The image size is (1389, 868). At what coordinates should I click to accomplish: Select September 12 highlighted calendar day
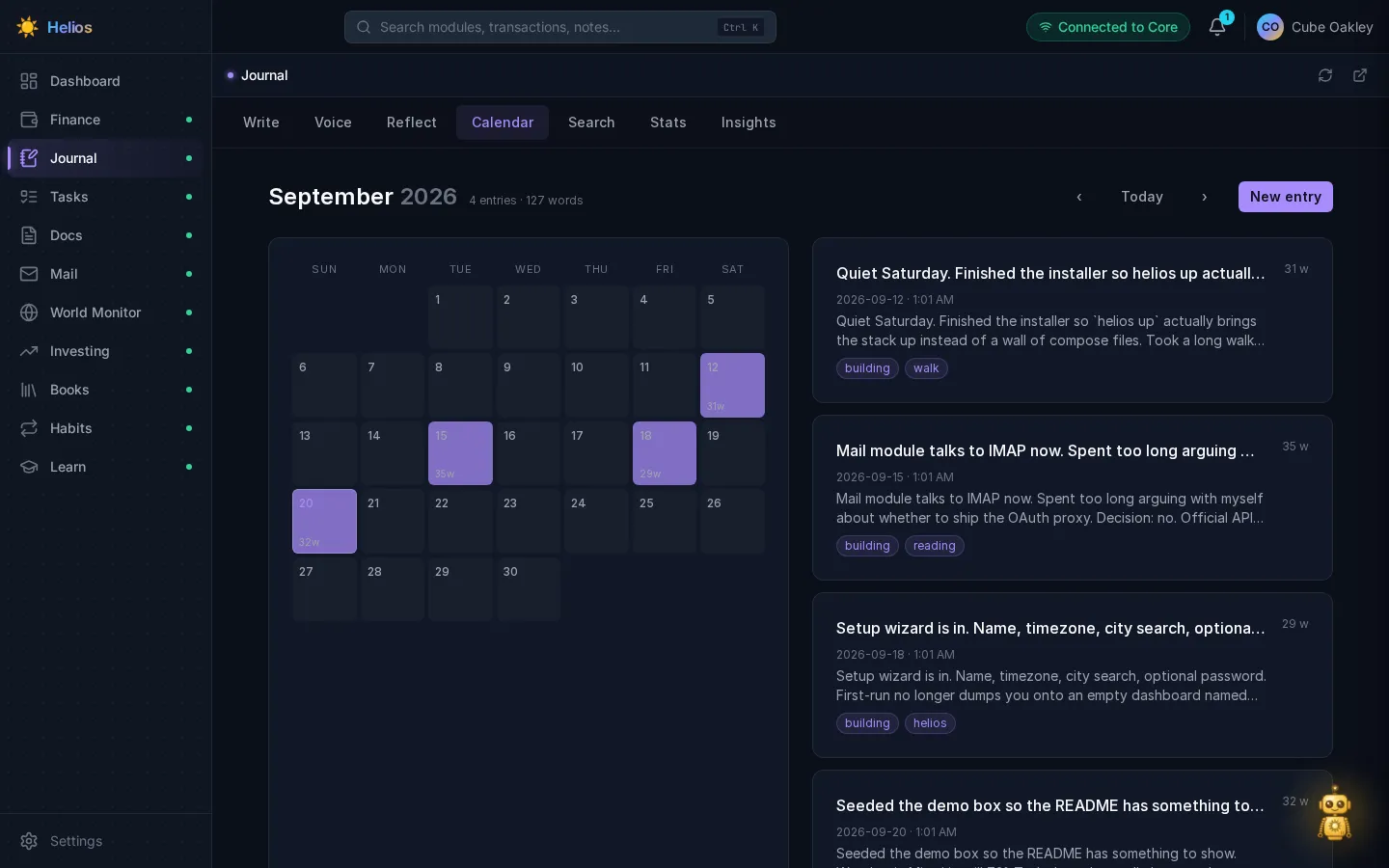732,386
